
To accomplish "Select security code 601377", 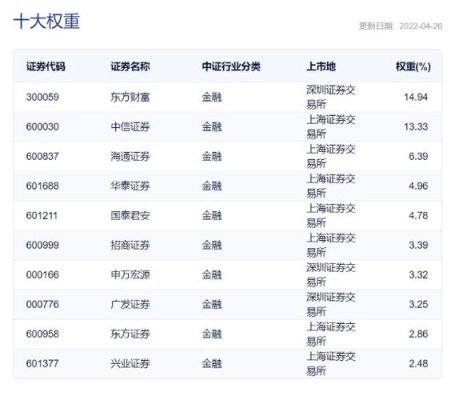I will click(x=42, y=364).
